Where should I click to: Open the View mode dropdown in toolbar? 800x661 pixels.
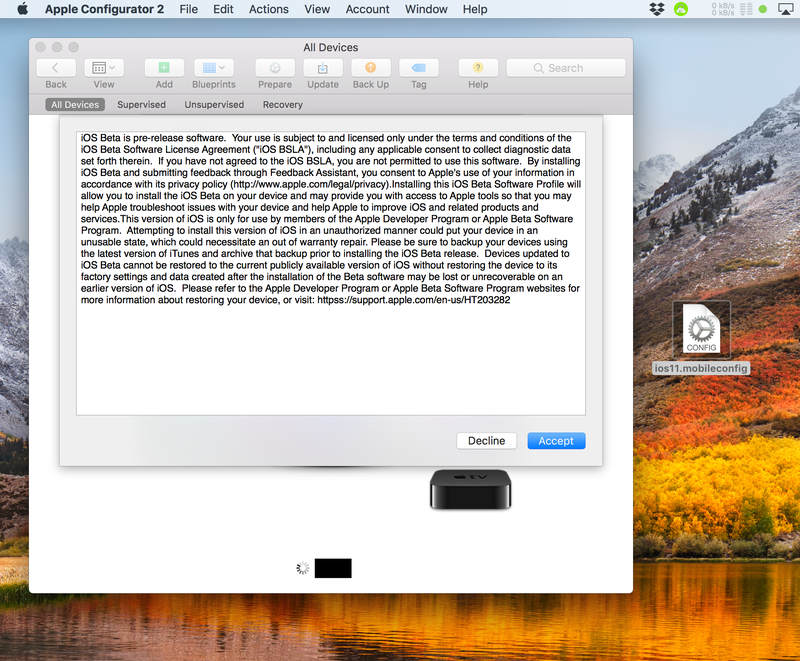(104, 68)
